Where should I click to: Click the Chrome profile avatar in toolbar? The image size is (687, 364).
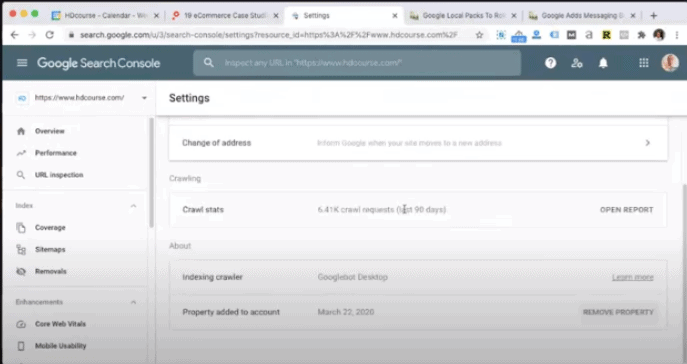coord(659,35)
